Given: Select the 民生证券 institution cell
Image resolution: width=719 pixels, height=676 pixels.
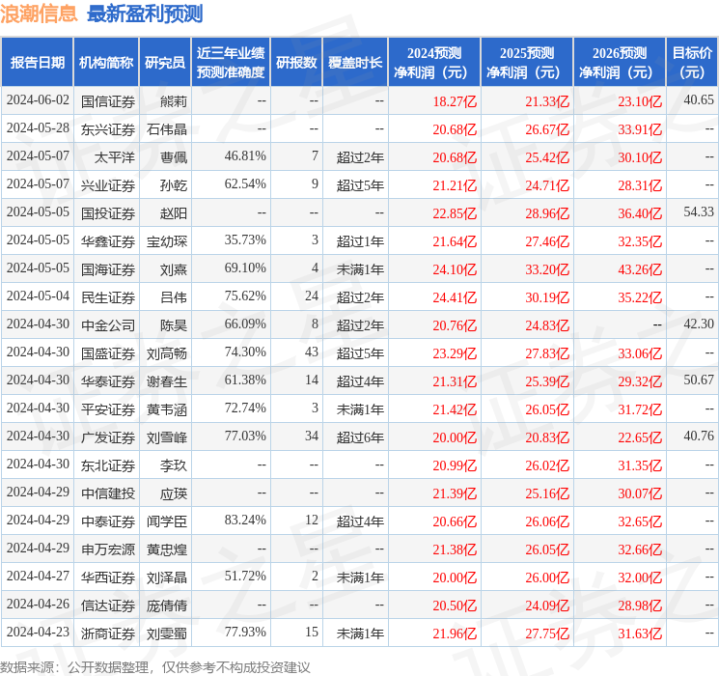Looking at the screenshot, I should click(x=108, y=297).
